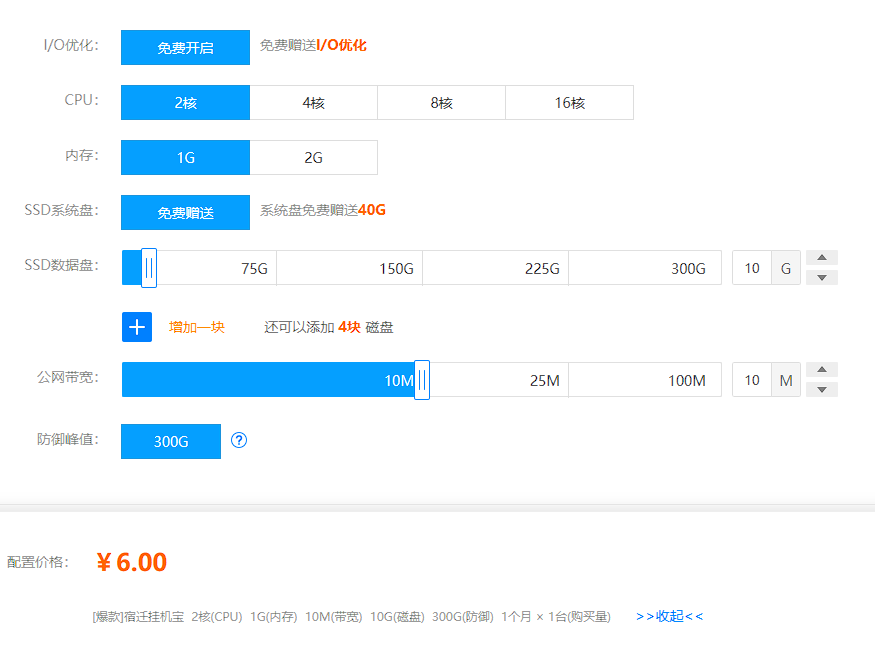Viewport: 875px width, 657px height.
Task: Click the 免费赠送 SSD system disk button
Action: 185,212
